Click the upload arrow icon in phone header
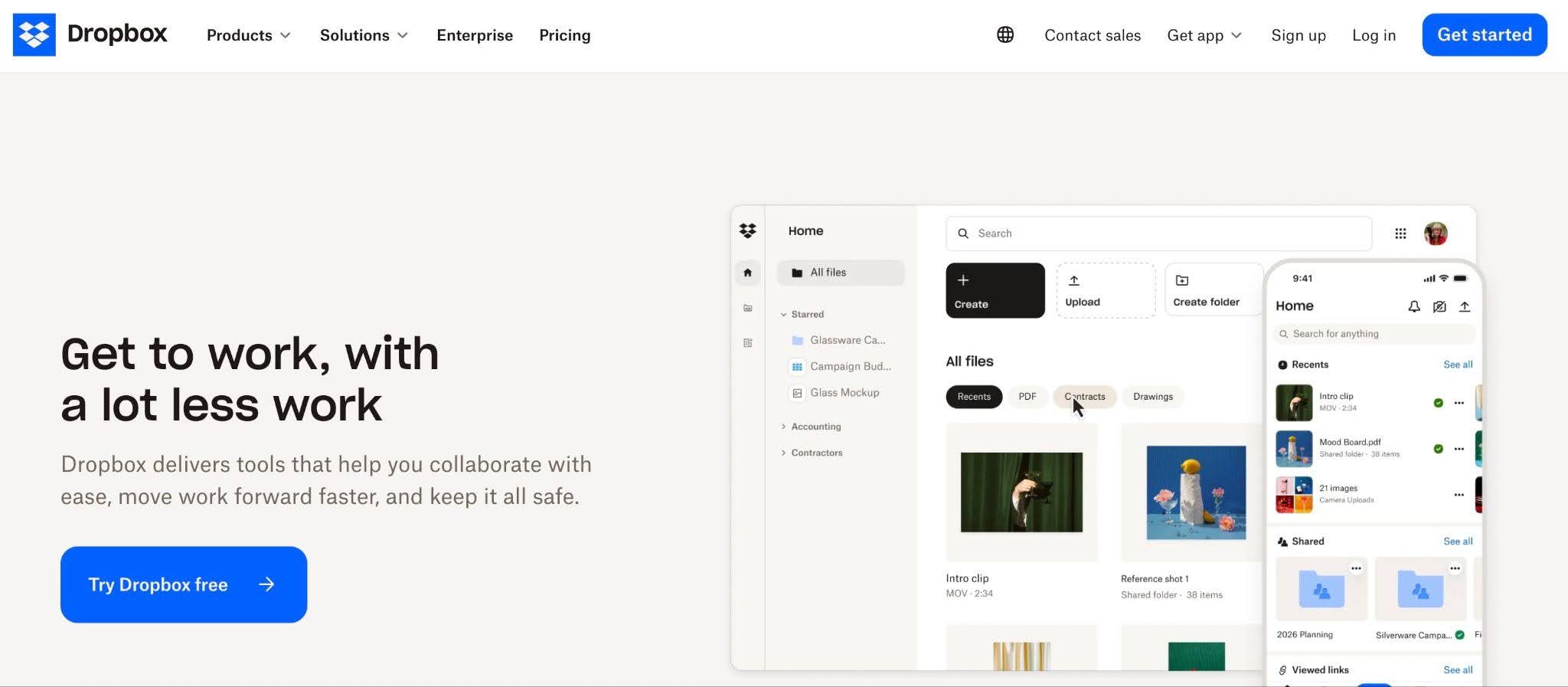This screenshot has height=687, width=1568. [1465, 306]
